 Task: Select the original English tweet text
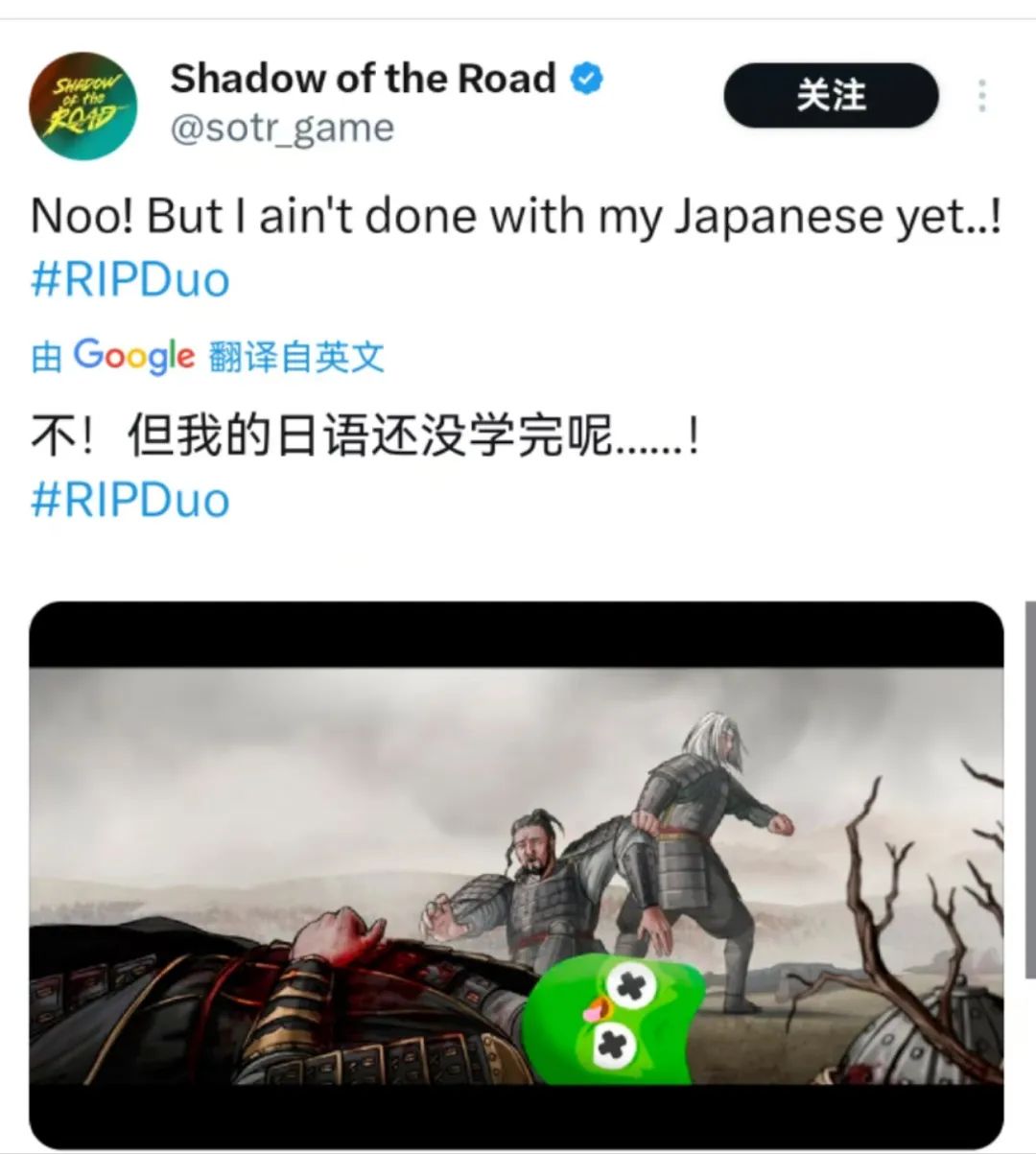pos(516,217)
